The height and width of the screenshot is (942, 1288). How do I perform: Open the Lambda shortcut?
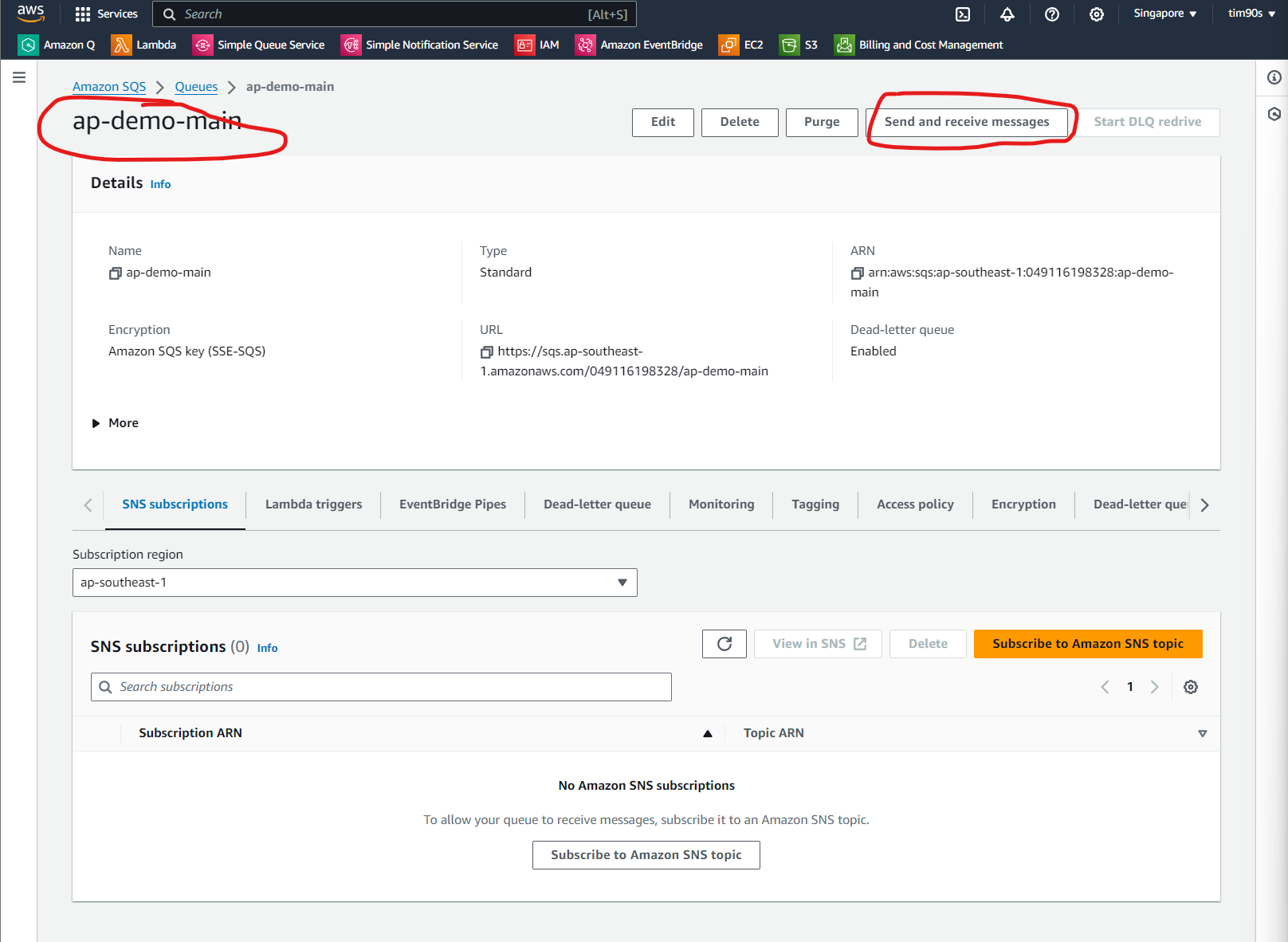(144, 45)
